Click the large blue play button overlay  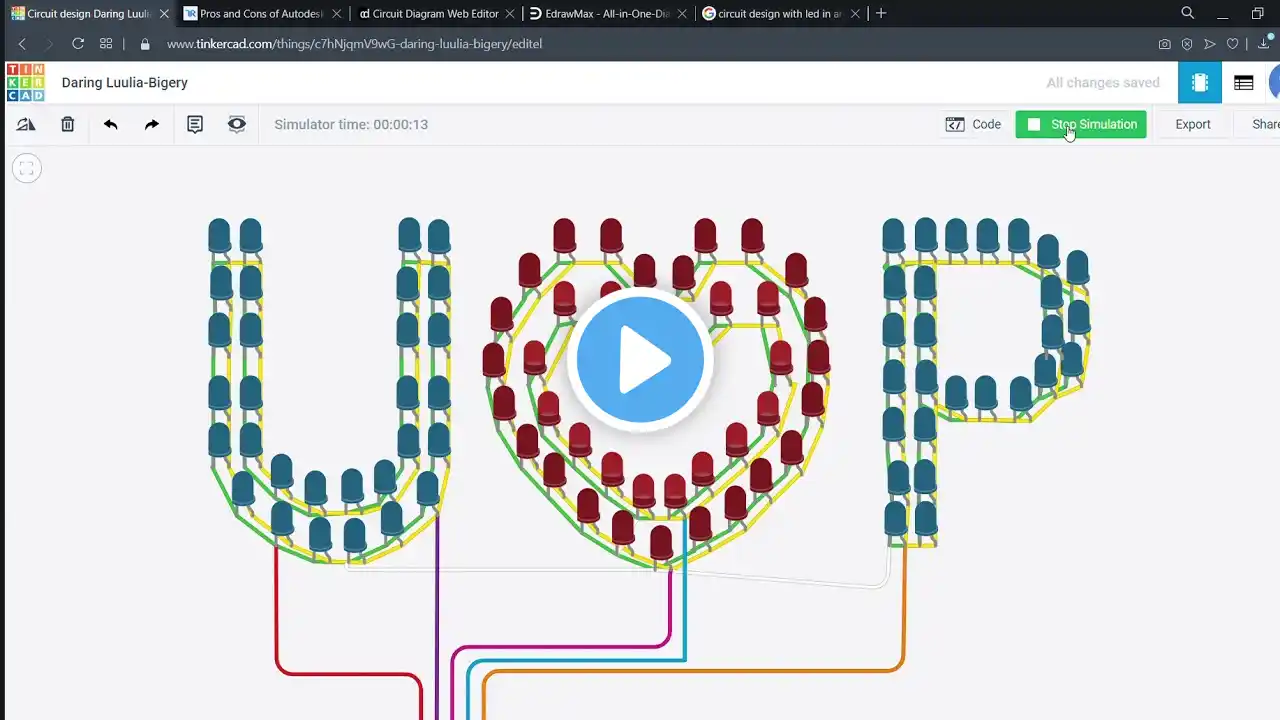[640, 360]
